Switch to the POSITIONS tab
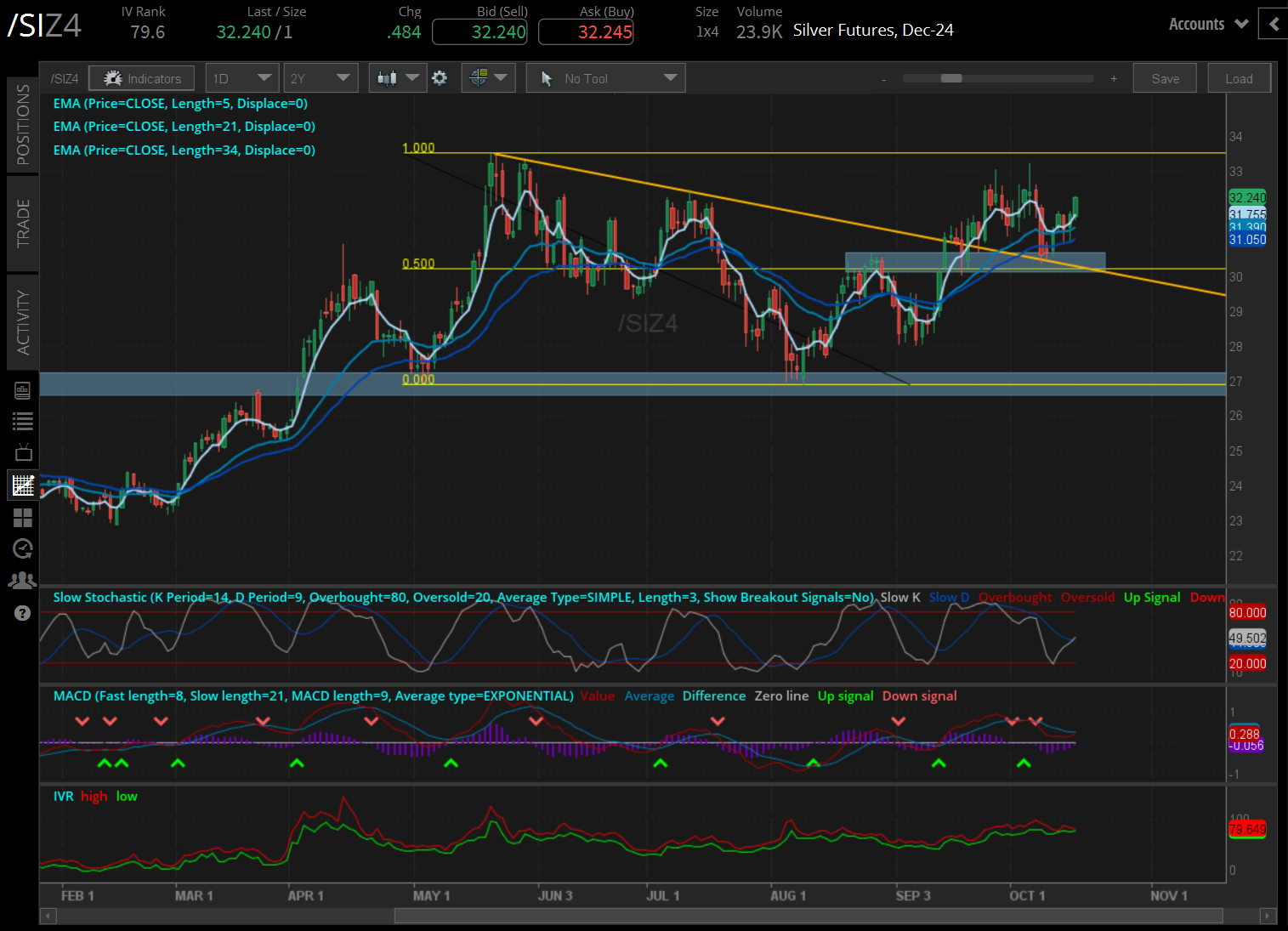The image size is (1288, 931). point(23,124)
